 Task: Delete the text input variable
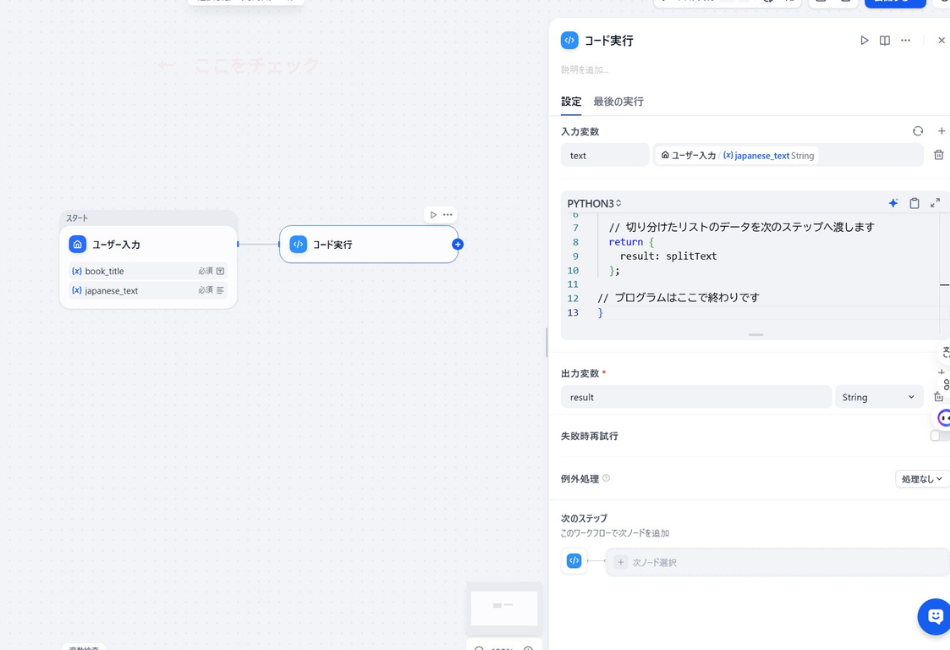(x=938, y=155)
